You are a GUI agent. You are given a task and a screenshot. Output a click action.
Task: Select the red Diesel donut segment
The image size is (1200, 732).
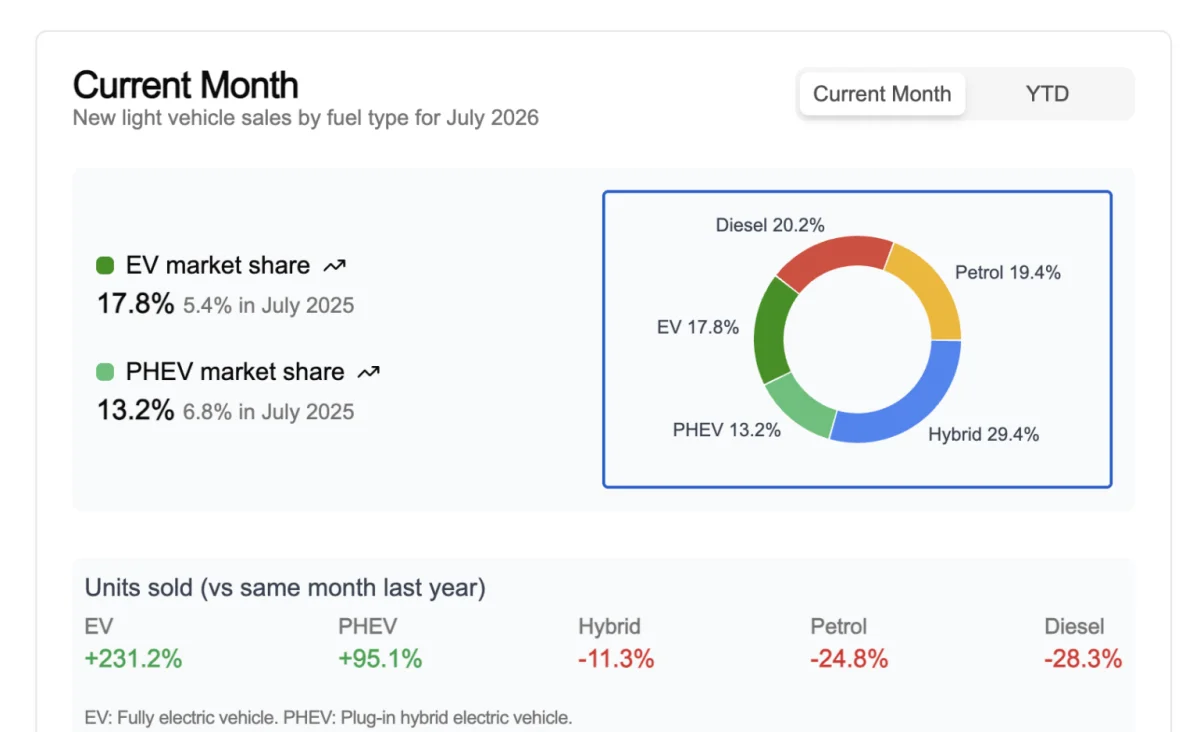pos(833,262)
